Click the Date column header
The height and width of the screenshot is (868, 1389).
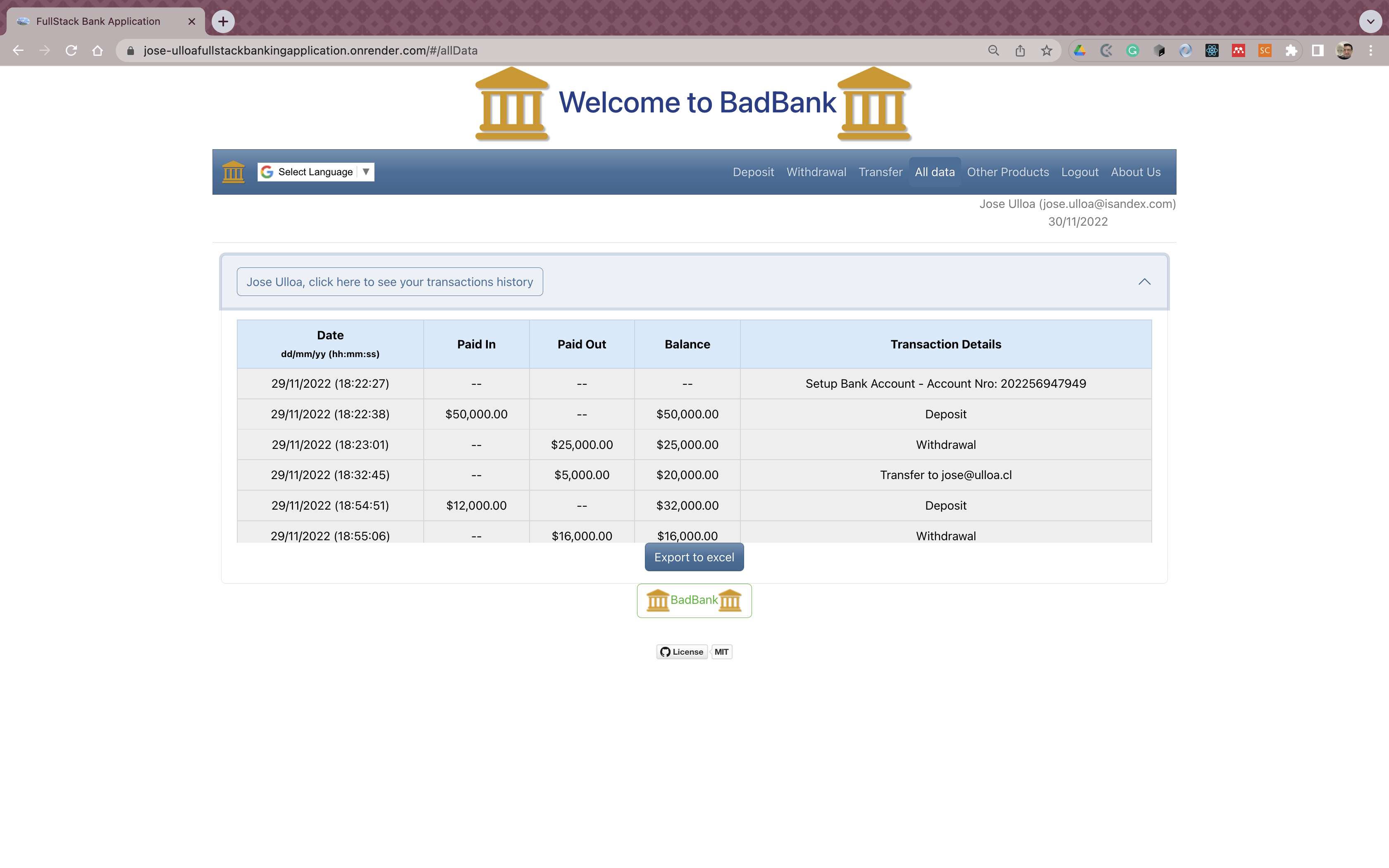pyautogui.click(x=330, y=344)
